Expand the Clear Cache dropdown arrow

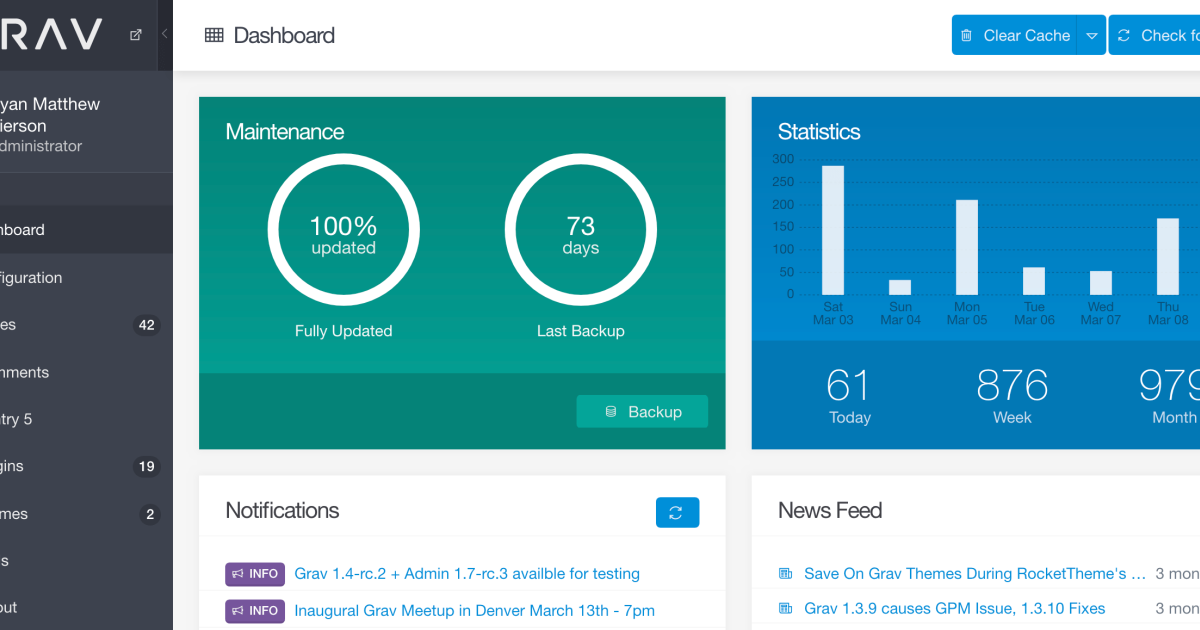[x=1092, y=35]
